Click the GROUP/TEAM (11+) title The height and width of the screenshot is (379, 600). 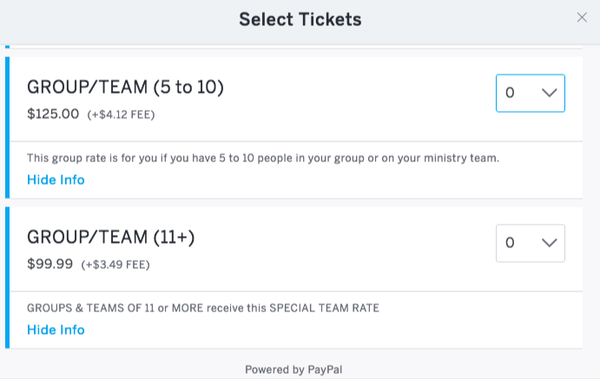click(111, 237)
